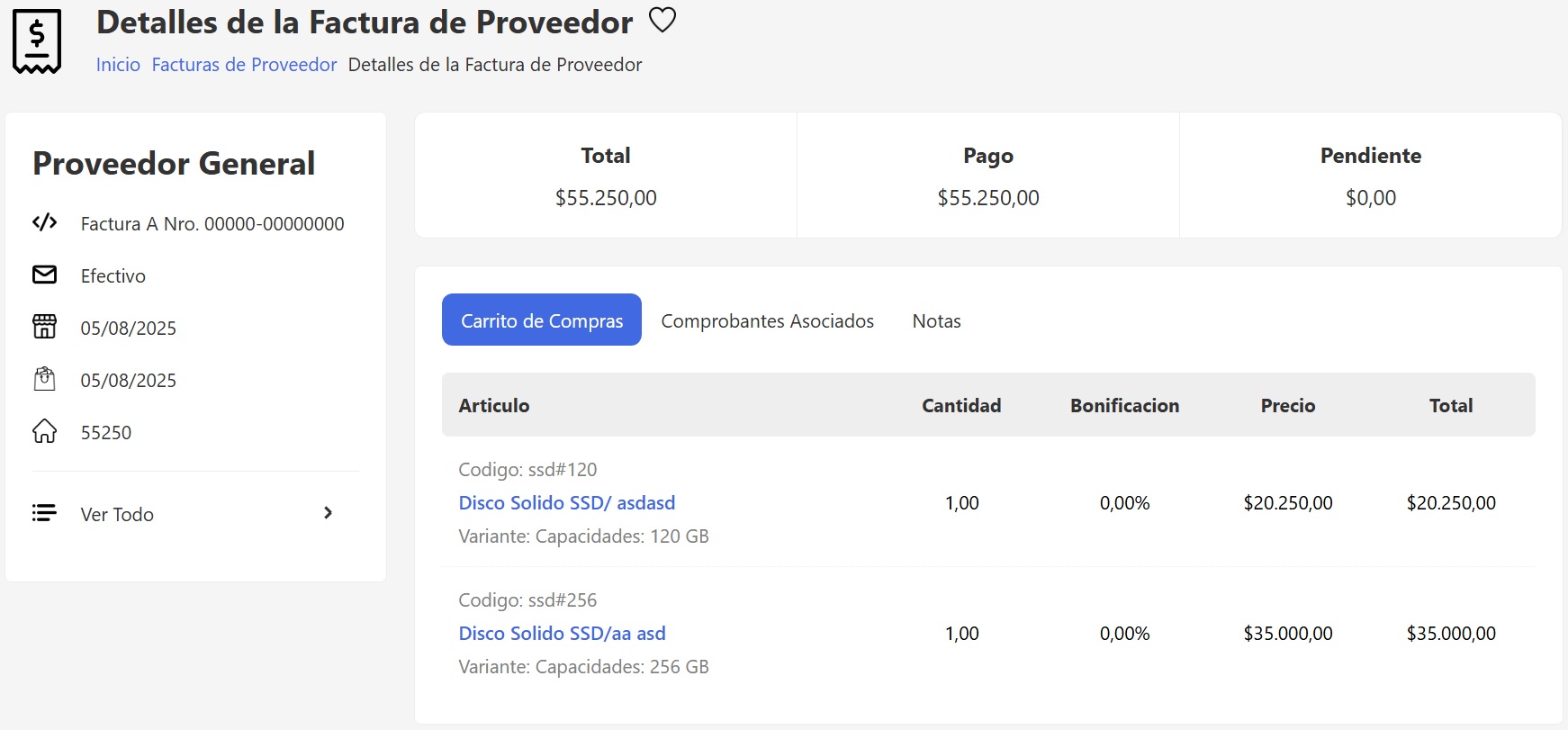The image size is (1568, 730).
Task: Open Disco Solido SSD/aa asd product link
Action: [562, 634]
